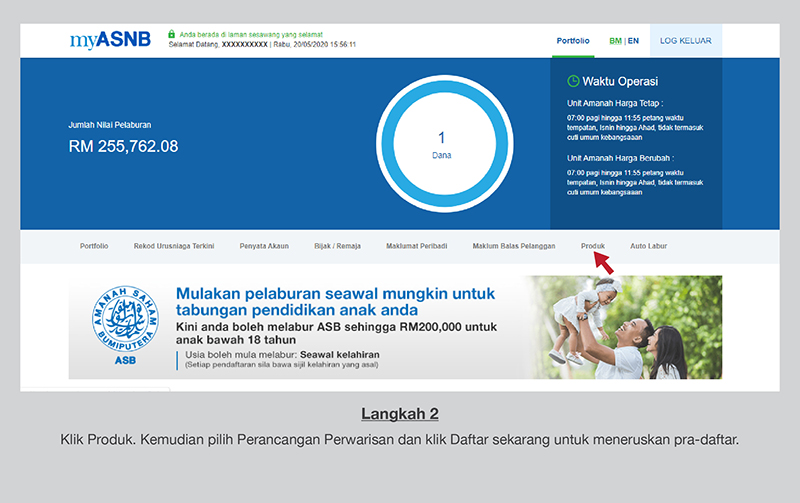The height and width of the screenshot is (503, 800).
Task: Click Produk in the navigation bar
Action: (x=593, y=246)
